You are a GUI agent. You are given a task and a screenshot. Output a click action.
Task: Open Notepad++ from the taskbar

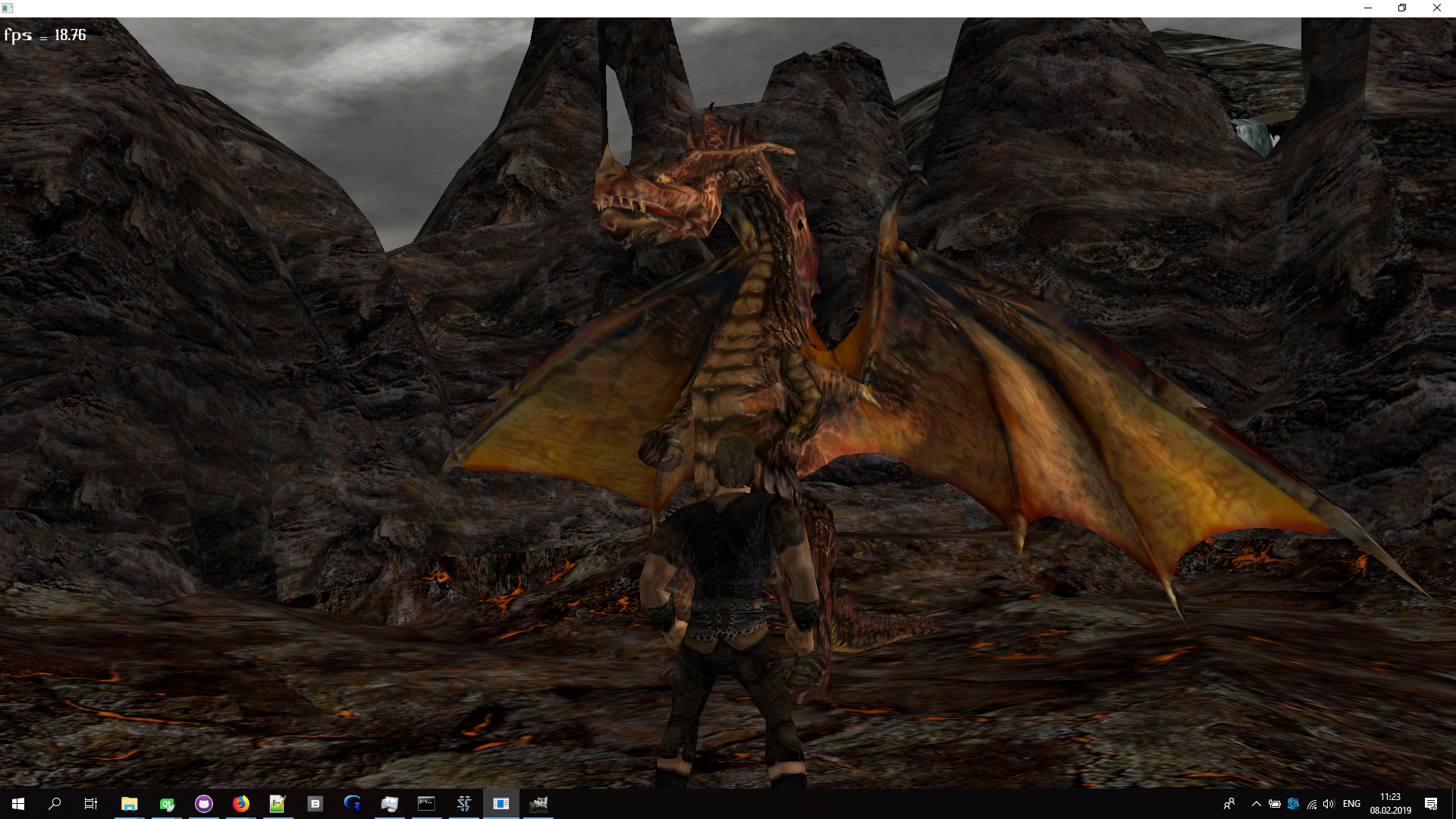click(x=278, y=804)
